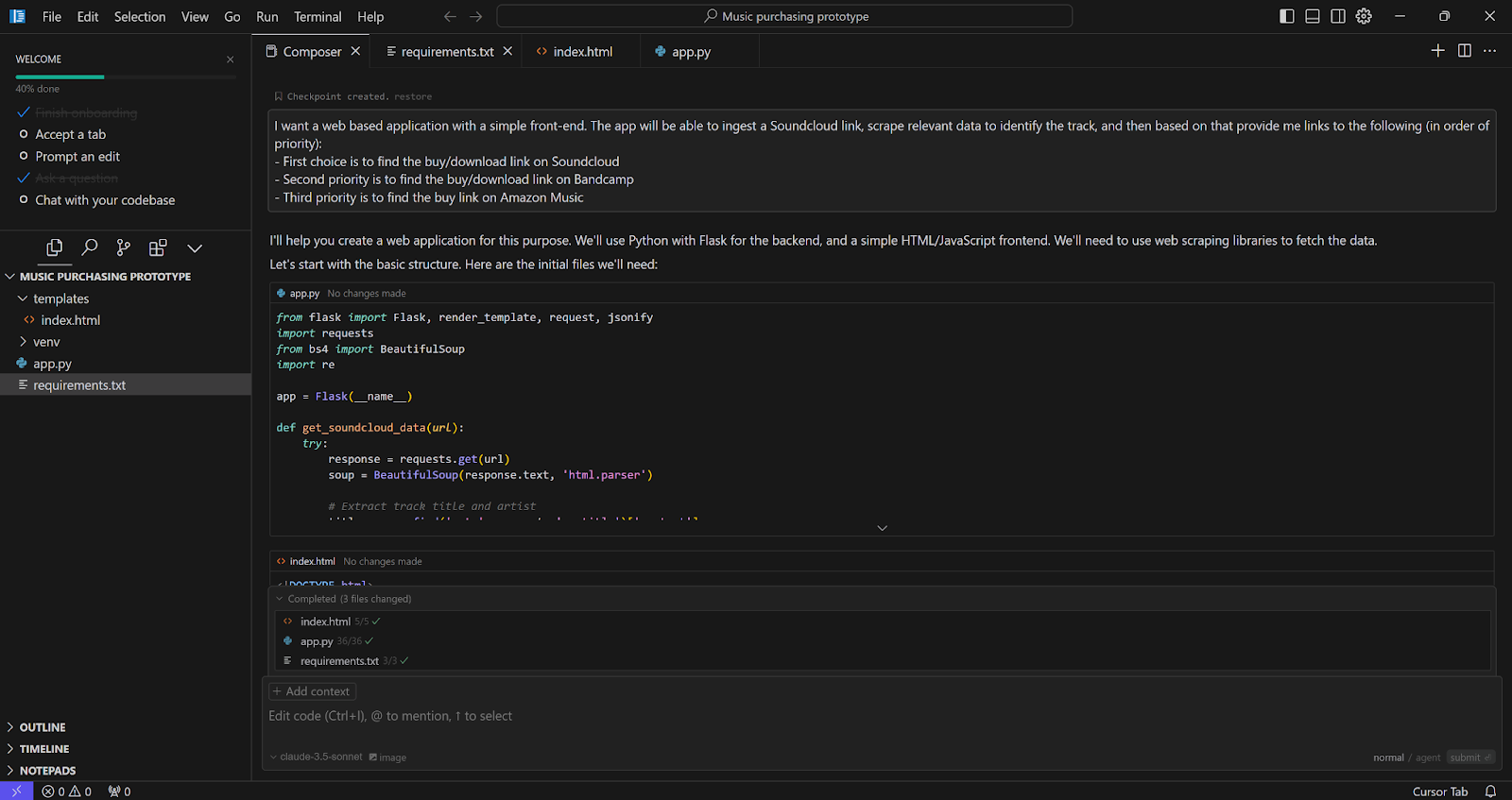This screenshot has width=1512, height=800.
Task: Open the View menu
Action: coord(195,16)
